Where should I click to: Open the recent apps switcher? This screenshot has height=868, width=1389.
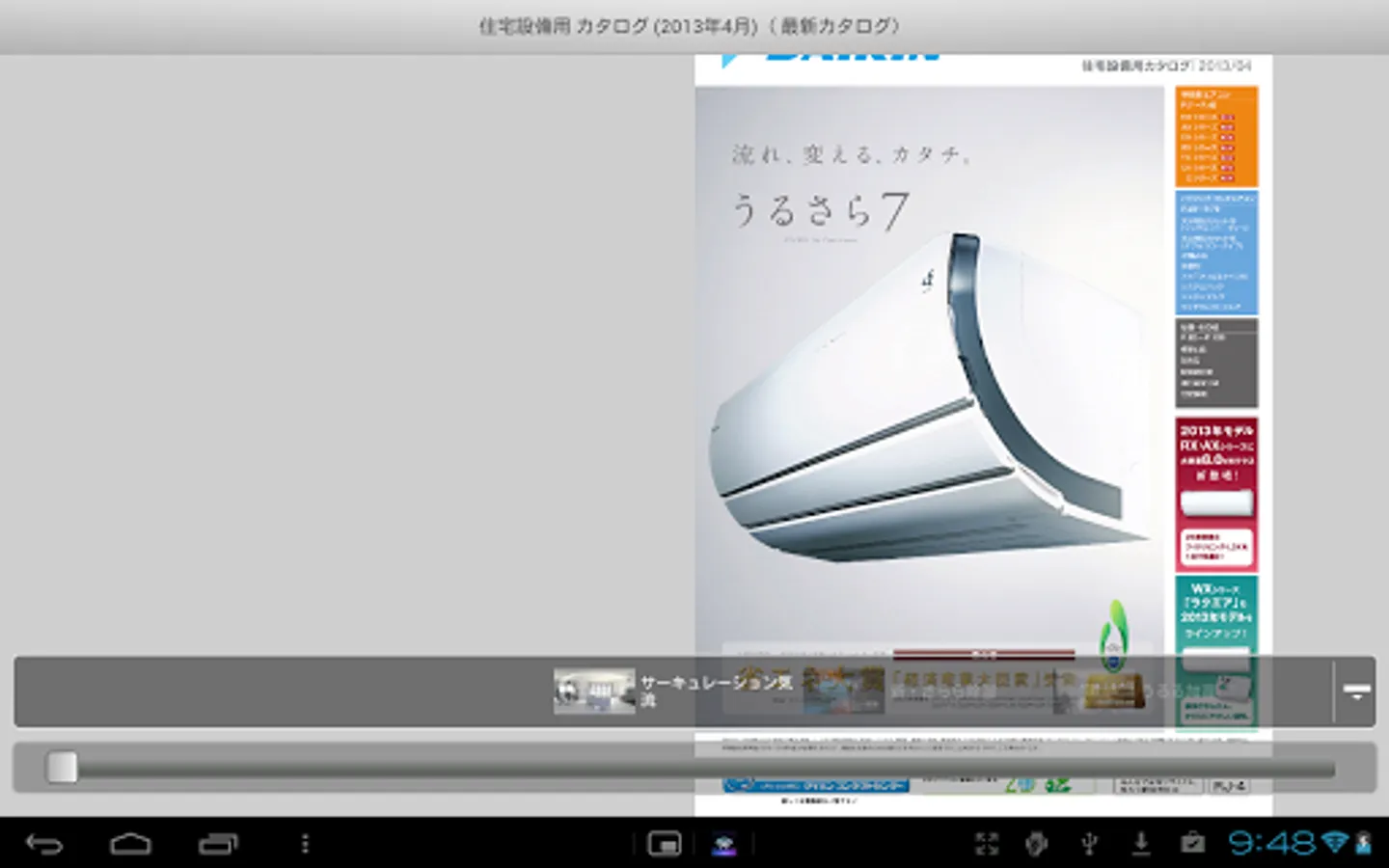(x=218, y=845)
